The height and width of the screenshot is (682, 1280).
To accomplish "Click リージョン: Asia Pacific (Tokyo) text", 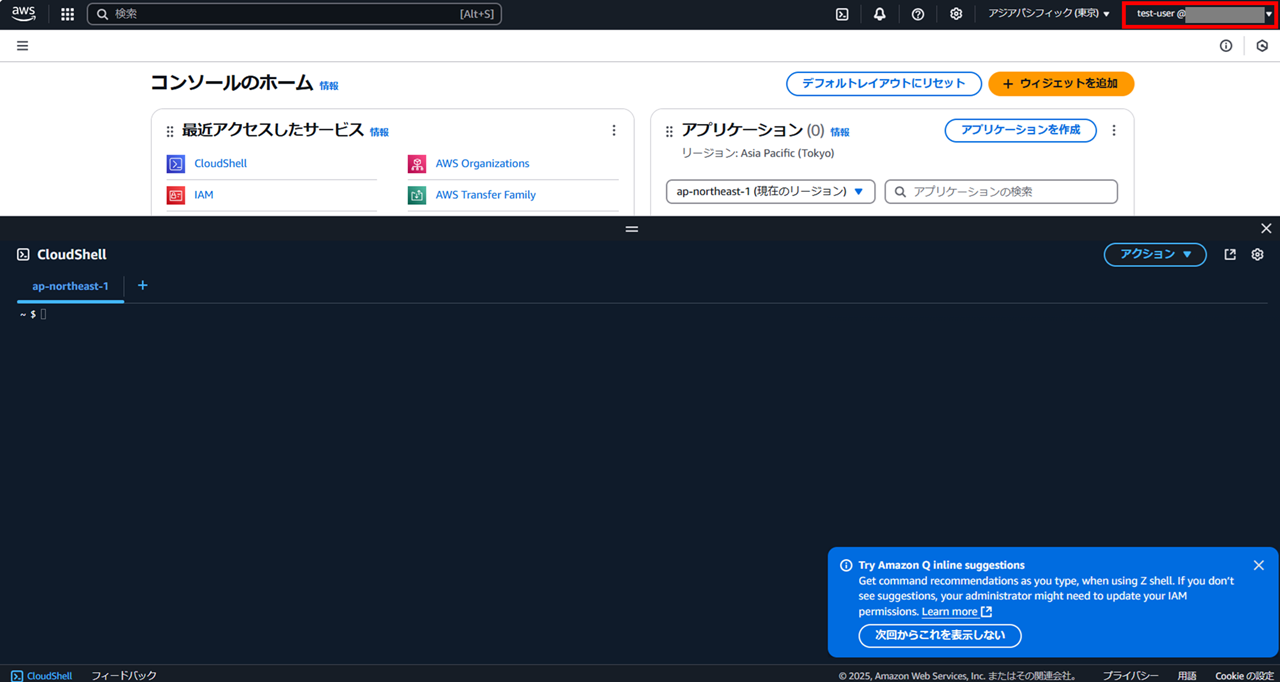I will pos(758,153).
